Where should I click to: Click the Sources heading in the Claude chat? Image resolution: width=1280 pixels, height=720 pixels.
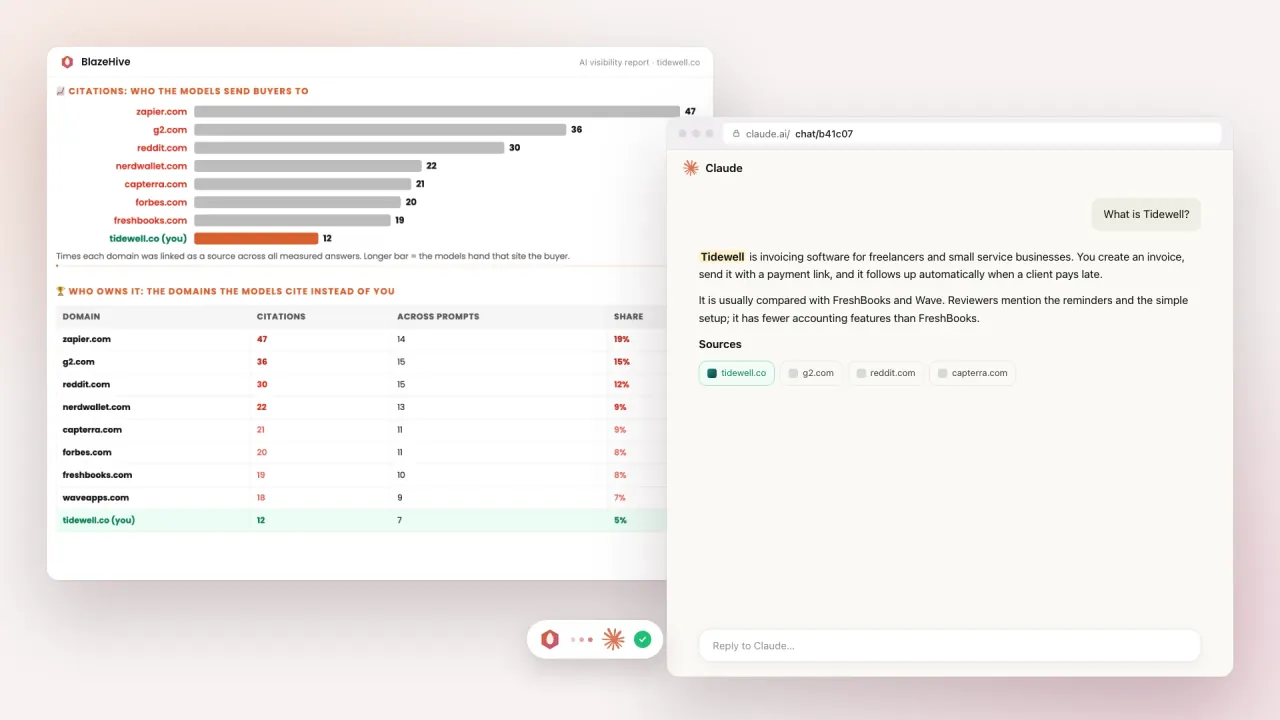coord(720,344)
